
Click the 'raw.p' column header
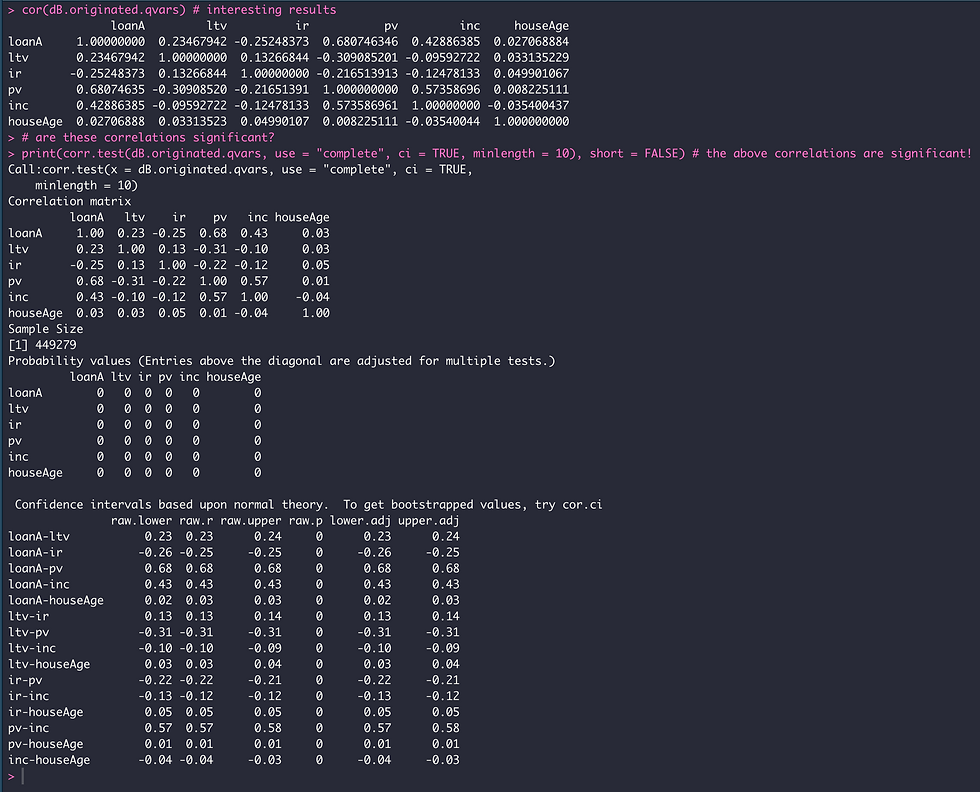pos(306,521)
